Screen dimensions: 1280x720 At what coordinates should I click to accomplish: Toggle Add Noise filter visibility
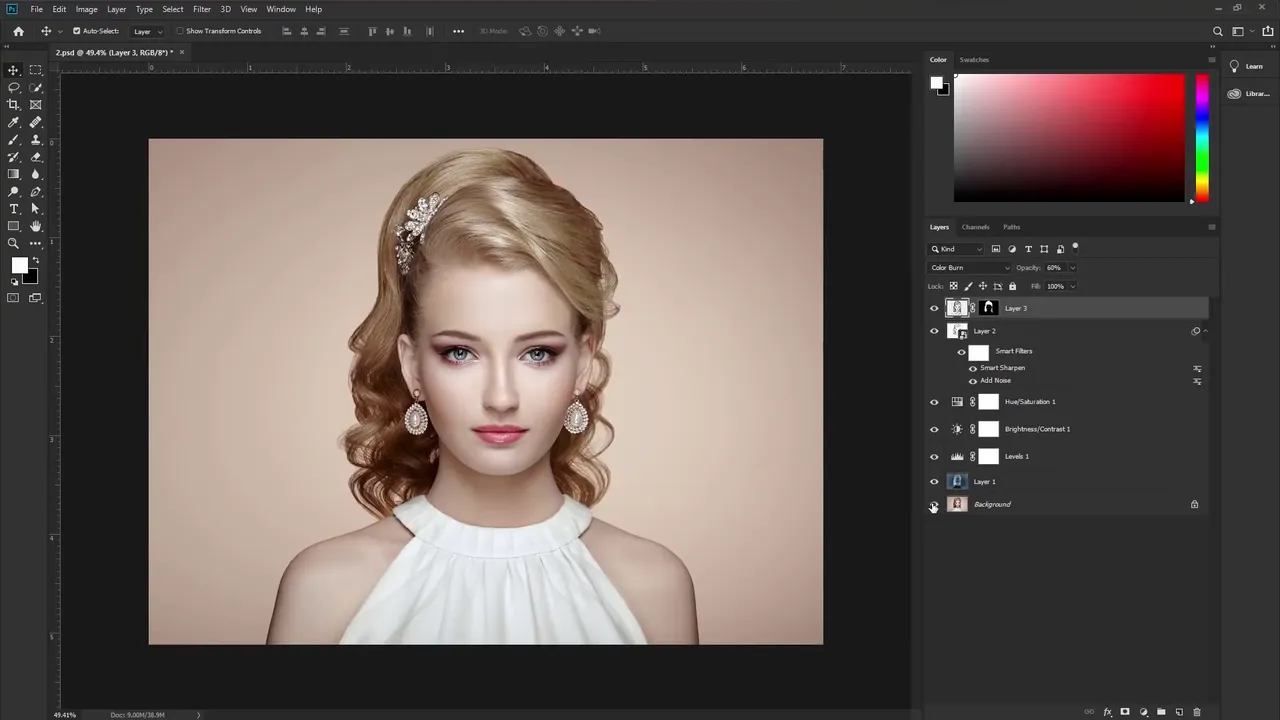point(973,381)
